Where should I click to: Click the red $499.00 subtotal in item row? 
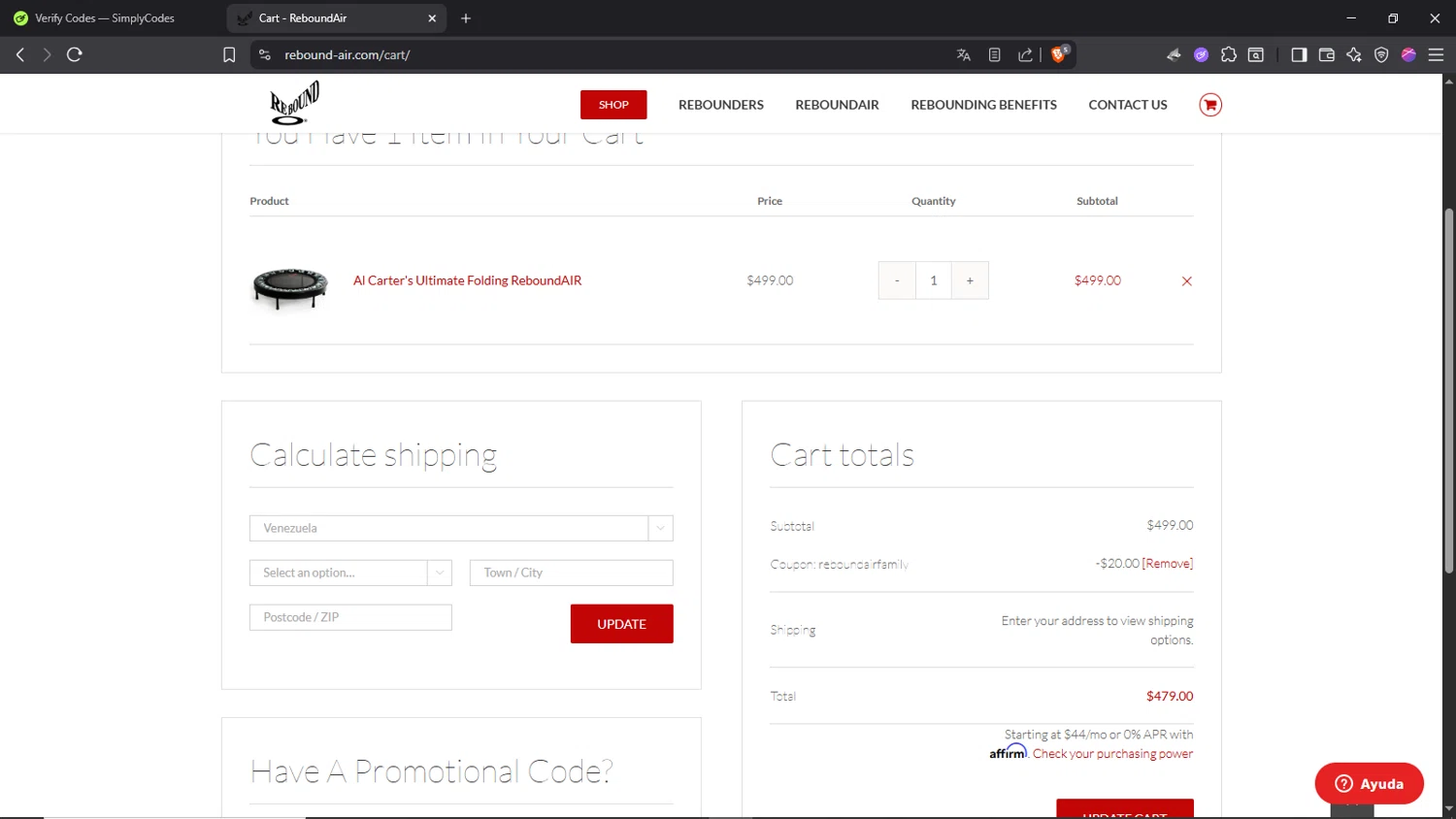tap(1097, 280)
